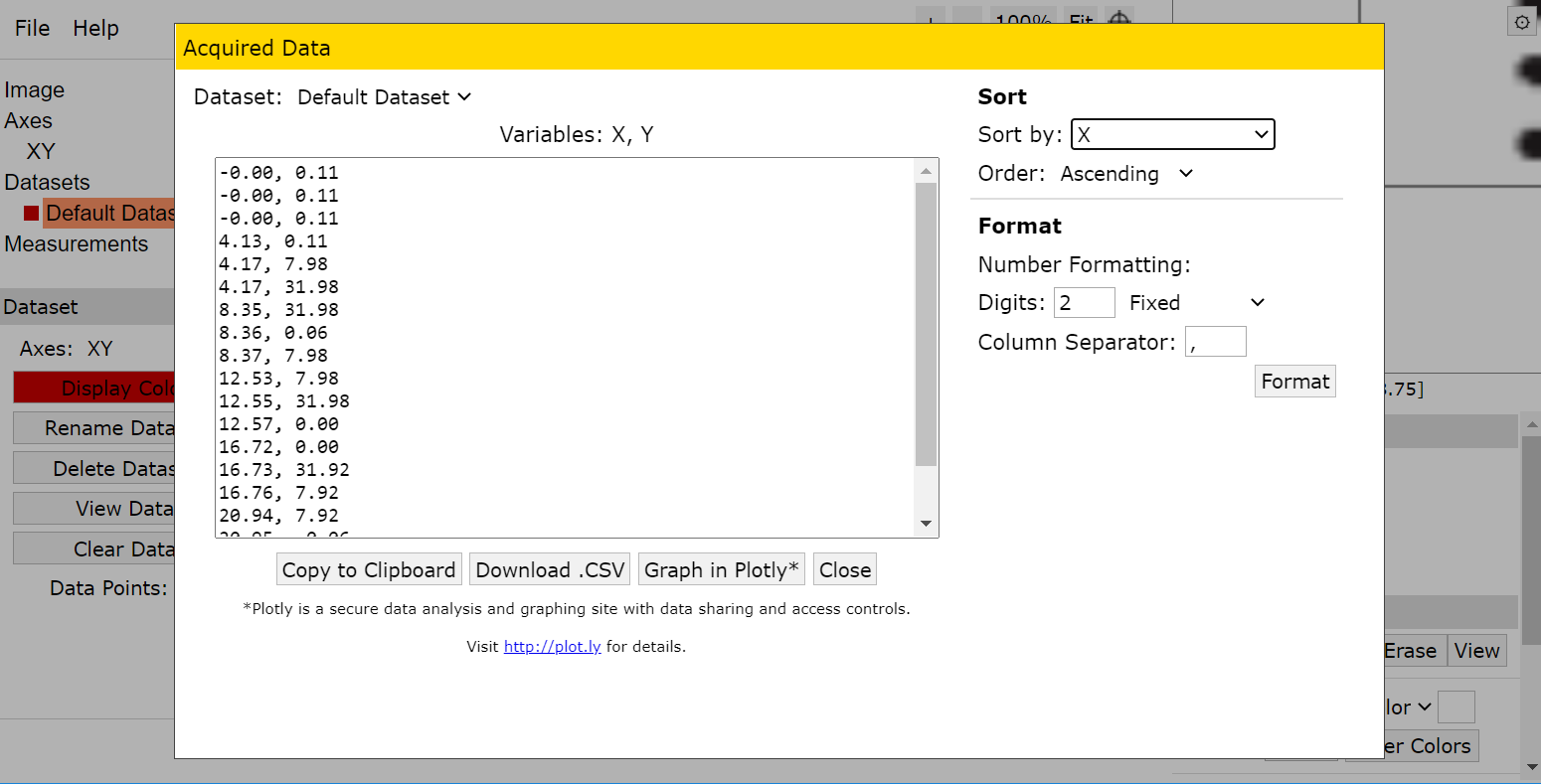This screenshot has width=1541, height=784.
Task: Click the View button in the right panel
Action: point(1476,651)
